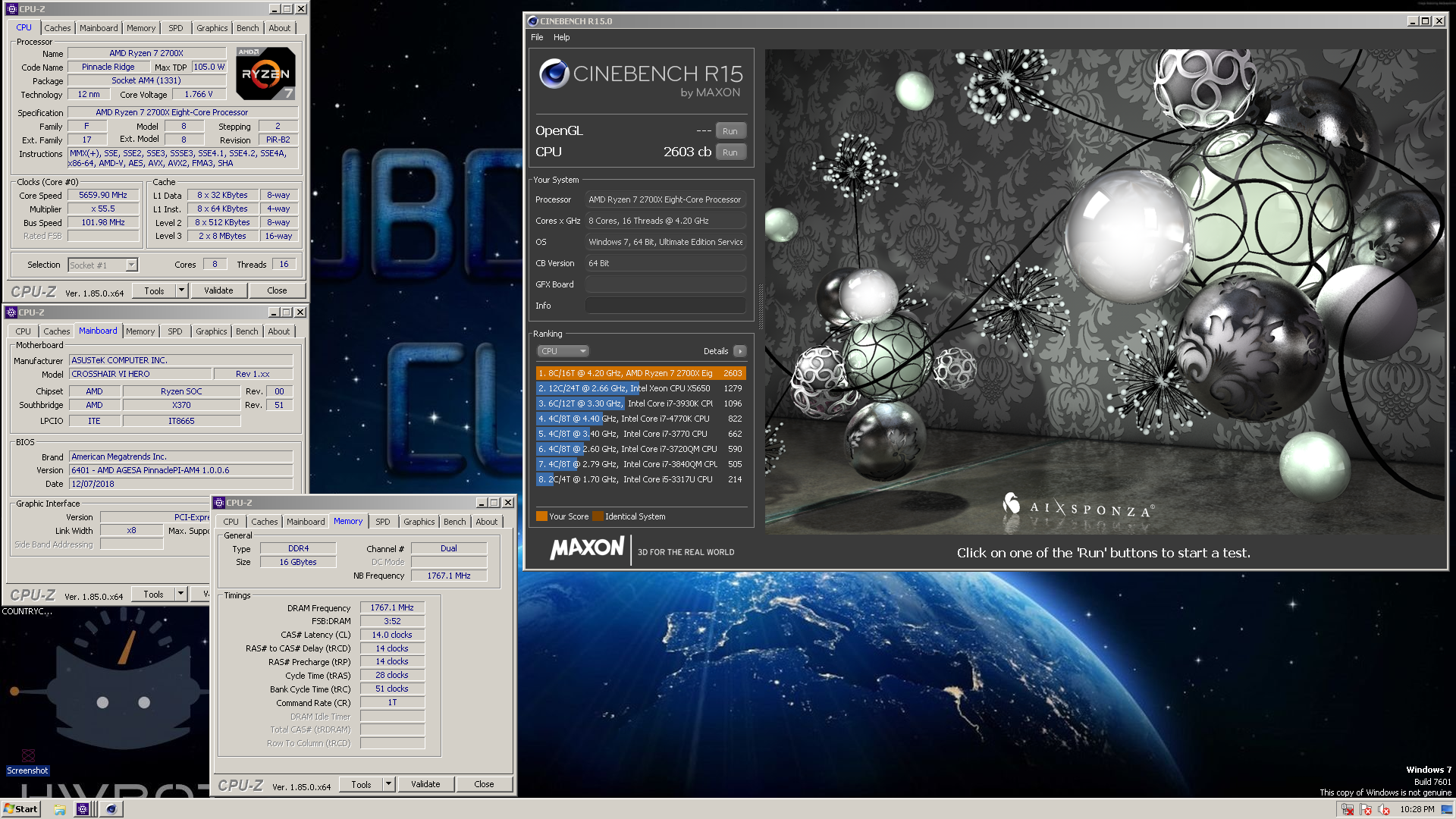This screenshot has height=819, width=1456.
Task: Click the orange Your Score legend swatch
Action: 541,516
